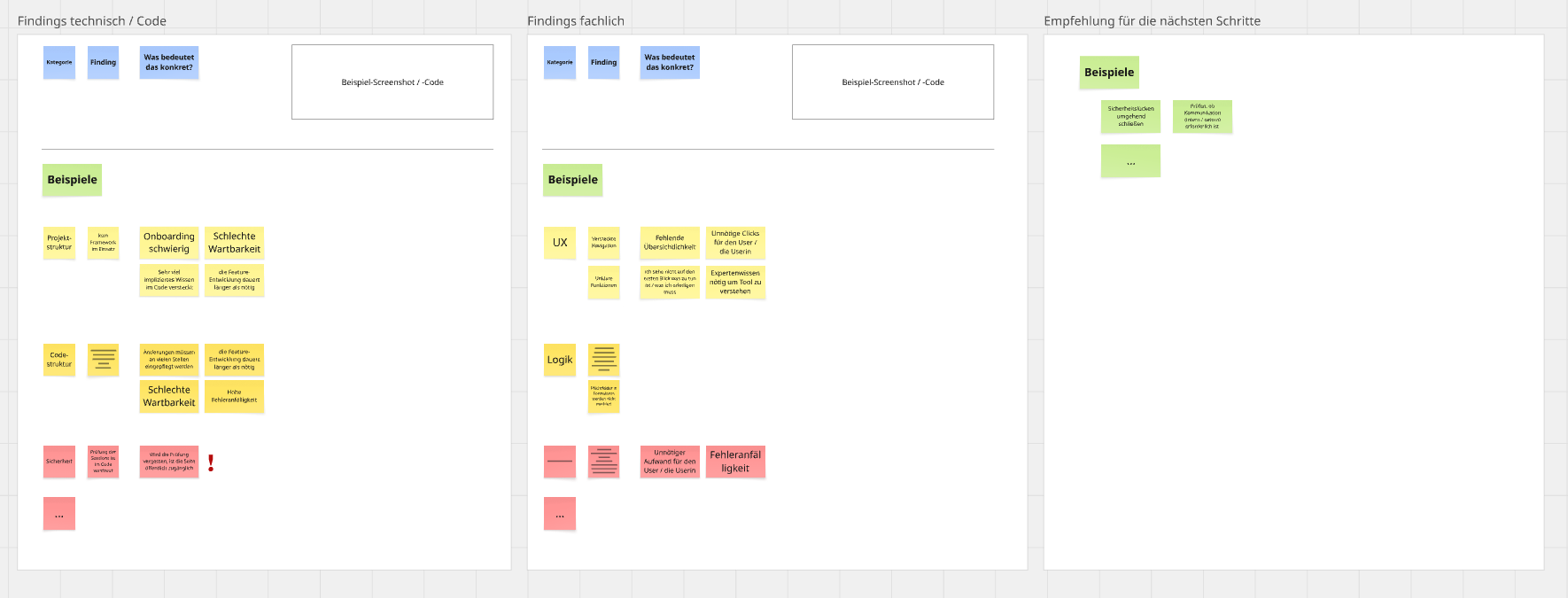
Task: Click the yellow 'Logik' sticky note
Action: (560, 360)
